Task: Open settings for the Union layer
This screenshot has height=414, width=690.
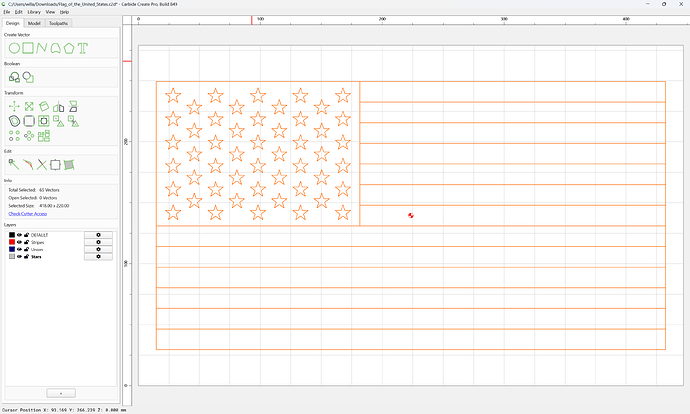Action: point(98,249)
